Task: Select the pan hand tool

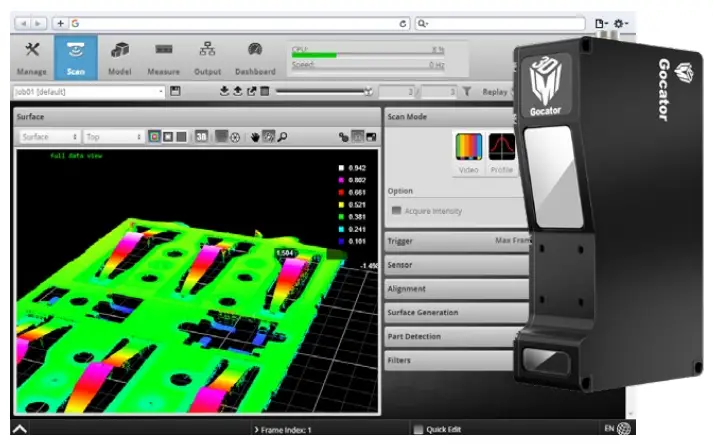Action: [255, 137]
